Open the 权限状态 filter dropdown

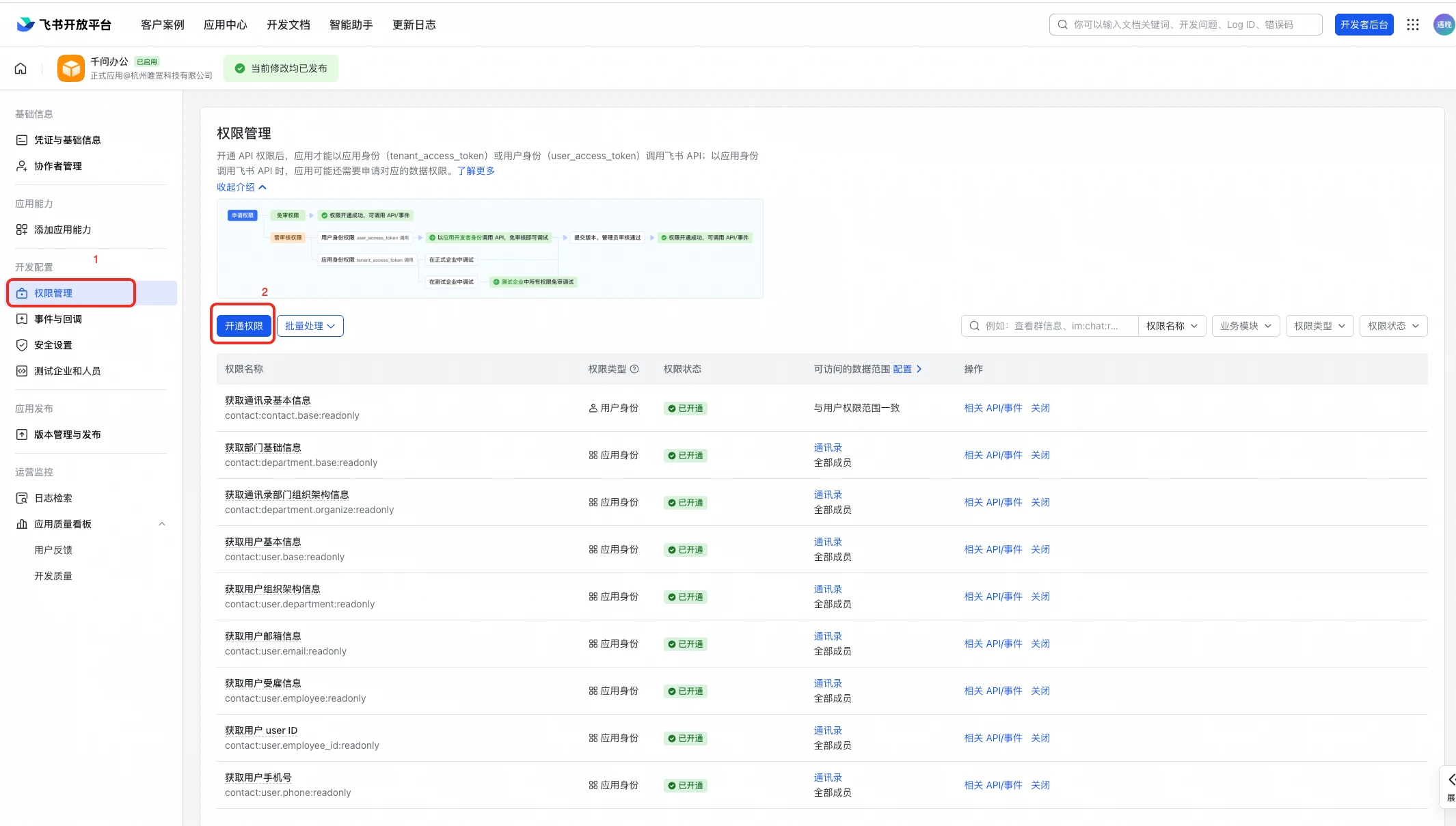pos(1394,326)
